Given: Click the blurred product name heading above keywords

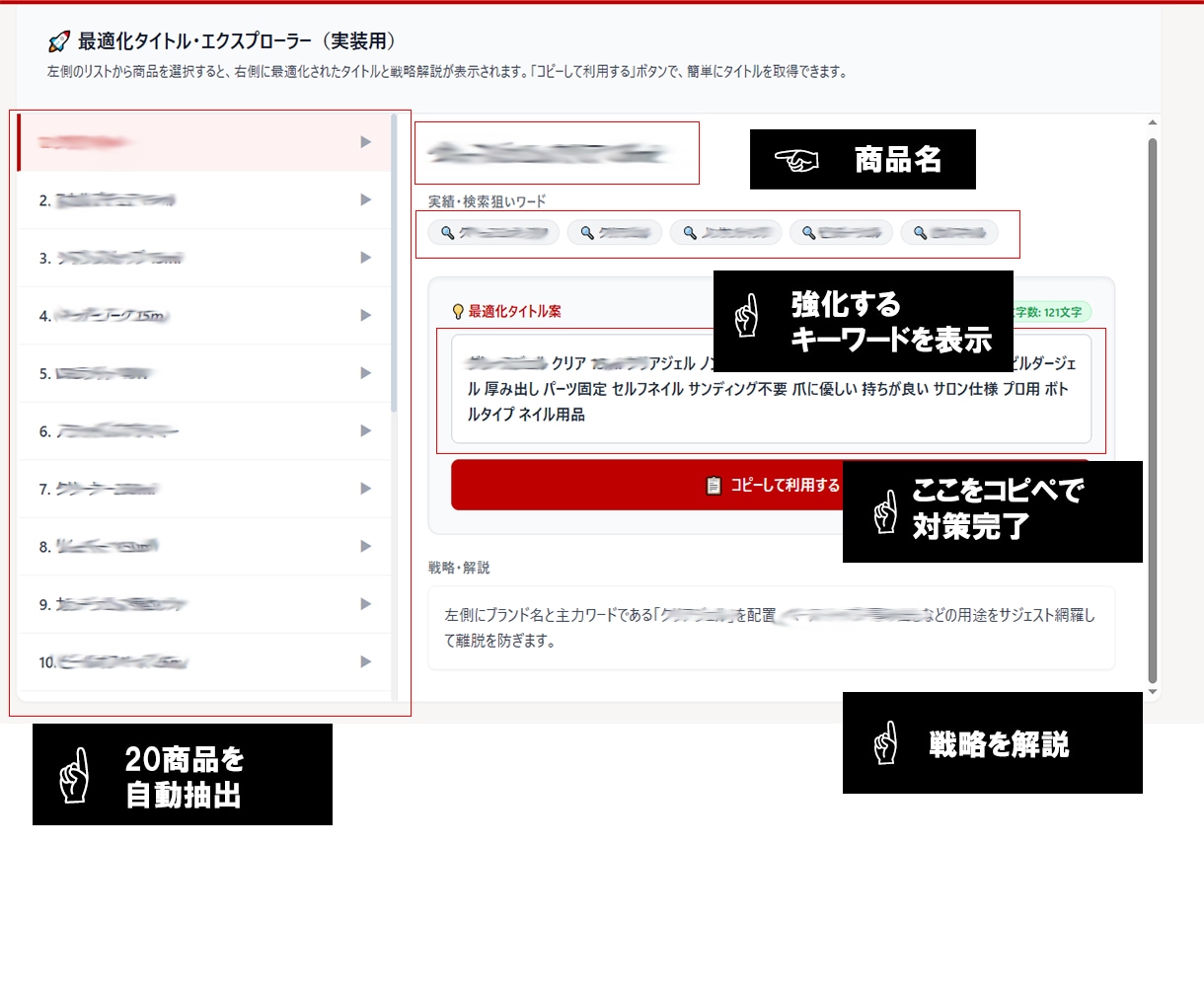Looking at the screenshot, I should pos(550,153).
